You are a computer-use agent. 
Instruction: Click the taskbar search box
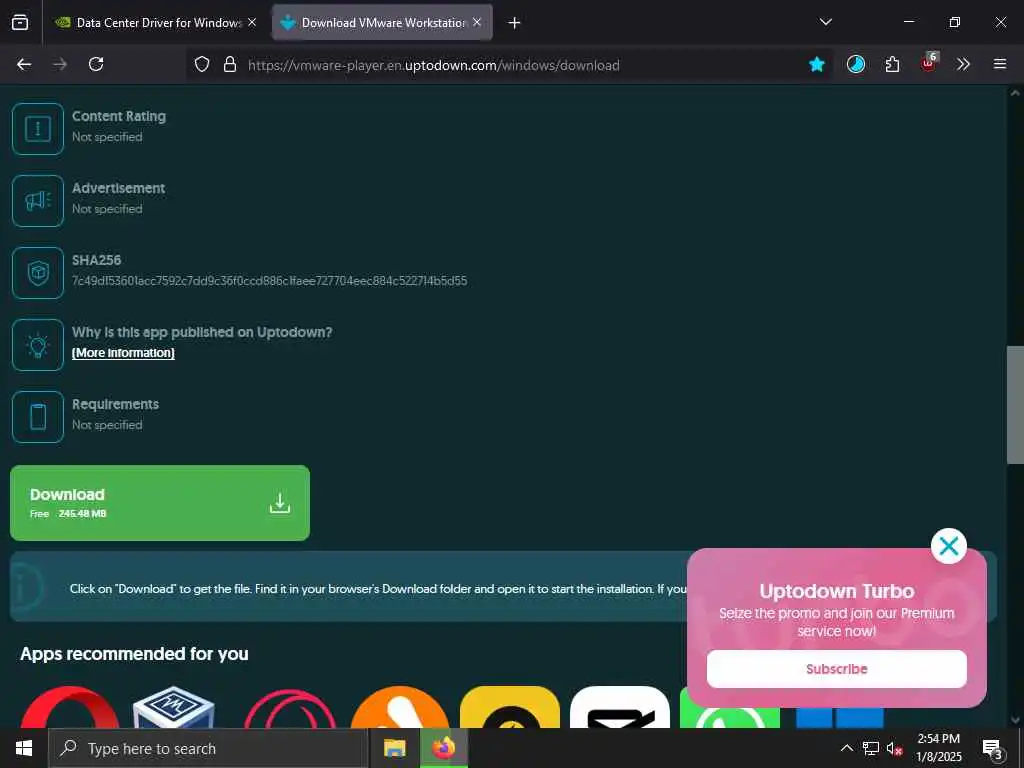(x=208, y=748)
